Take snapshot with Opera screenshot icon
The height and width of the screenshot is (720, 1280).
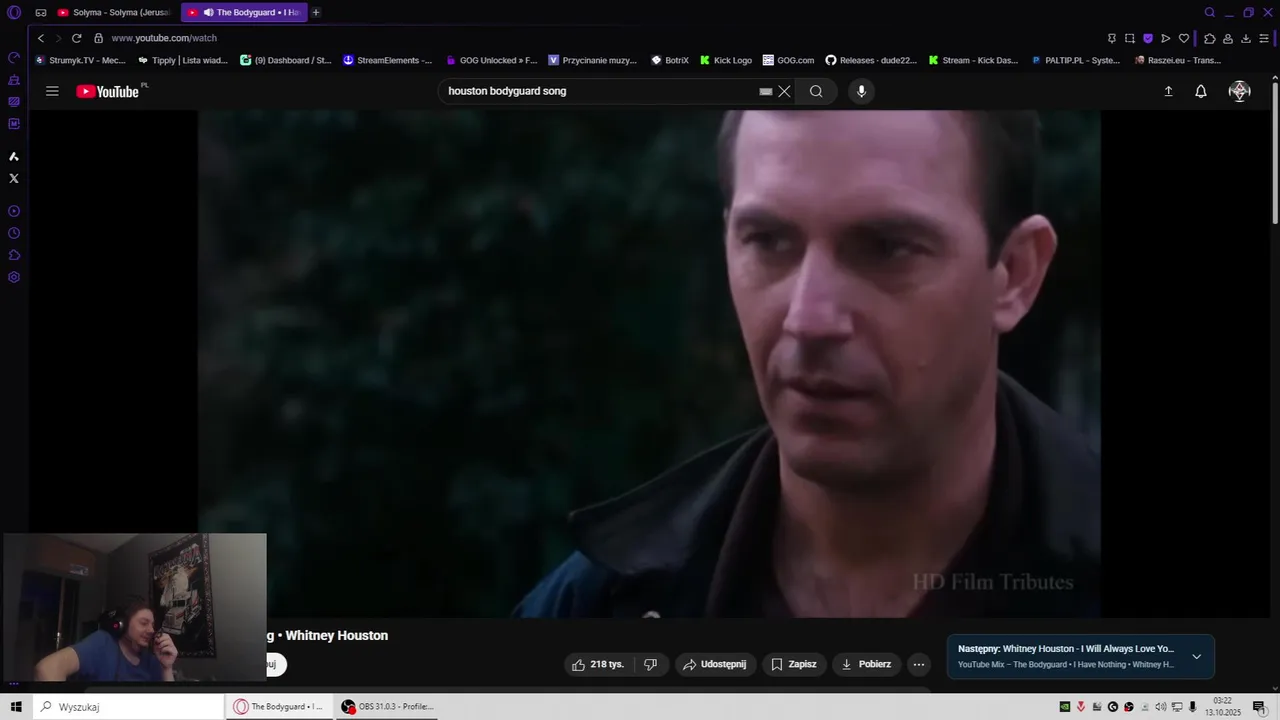point(1130,38)
